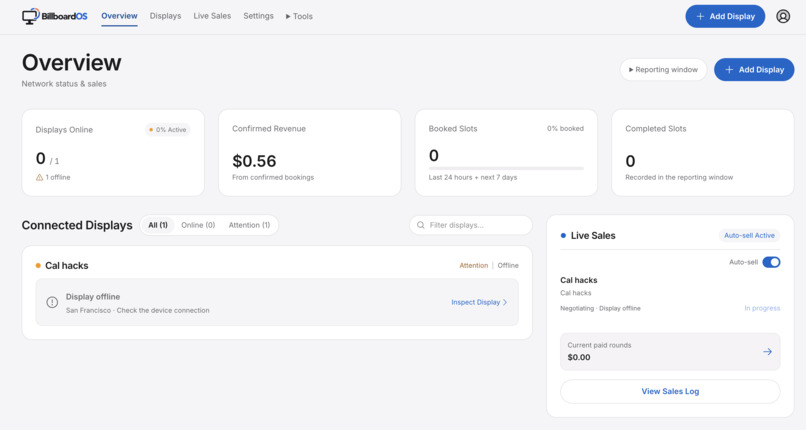Click the Auto-sell Active badge

click(x=749, y=235)
